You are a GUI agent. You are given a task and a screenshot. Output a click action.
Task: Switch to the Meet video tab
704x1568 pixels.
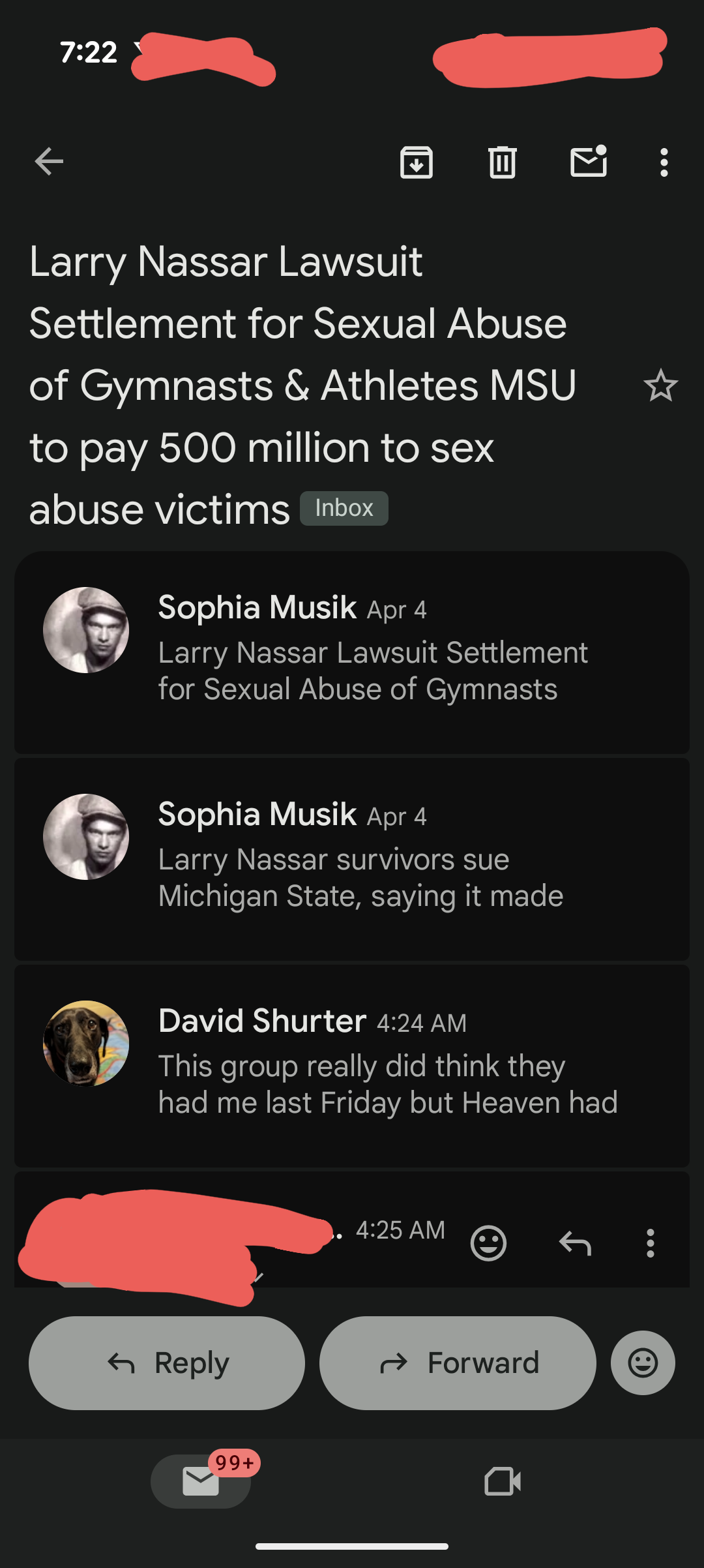coord(503,1481)
